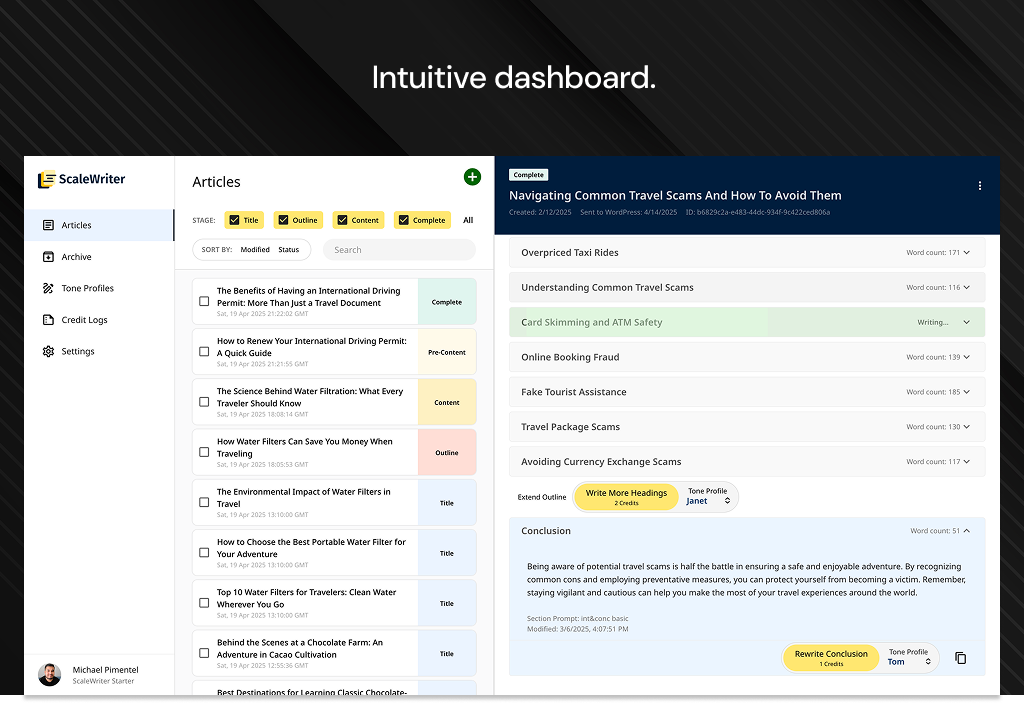Open Credit Logs in the sidebar
Screen dimensions: 1025x703
click(84, 320)
